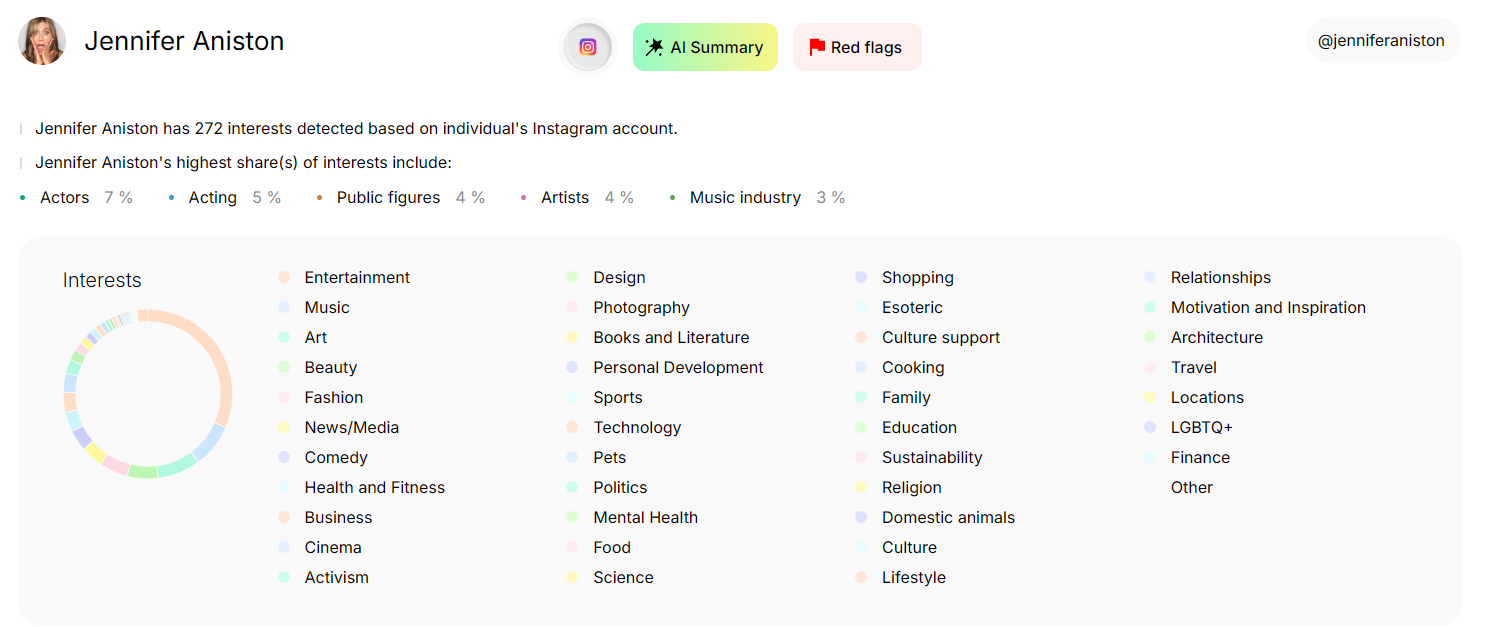This screenshot has height=627, width=1489.
Task: Click the Entertainment legend color dot
Action: coord(284,277)
